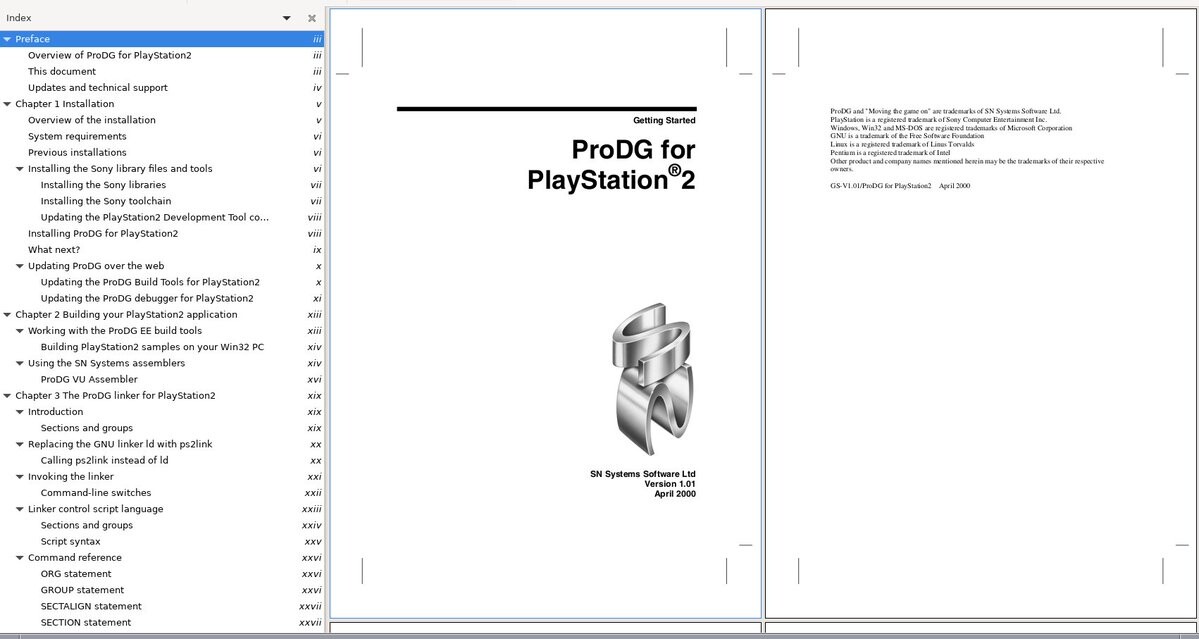The height and width of the screenshot is (639, 1199).
Task: Click the ProDG for PlayStation2 title page
Action: point(545,313)
